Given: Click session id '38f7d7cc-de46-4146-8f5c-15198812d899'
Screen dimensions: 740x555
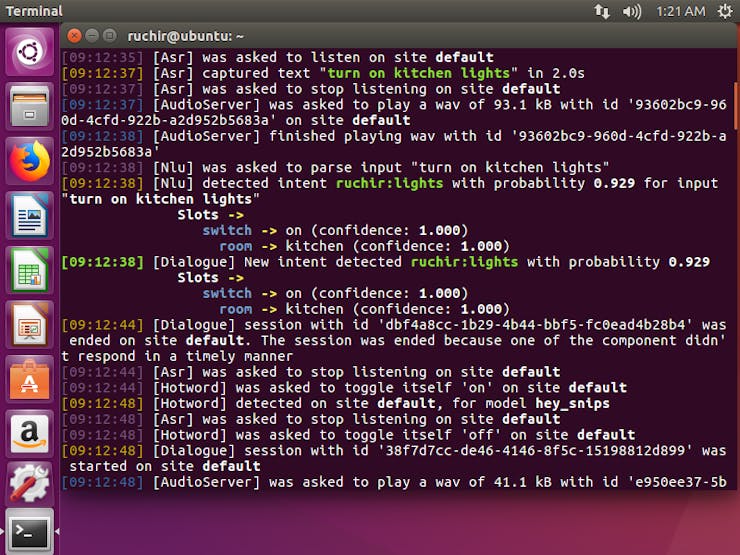Looking at the screenshot, I should click(x=535, y=451).
